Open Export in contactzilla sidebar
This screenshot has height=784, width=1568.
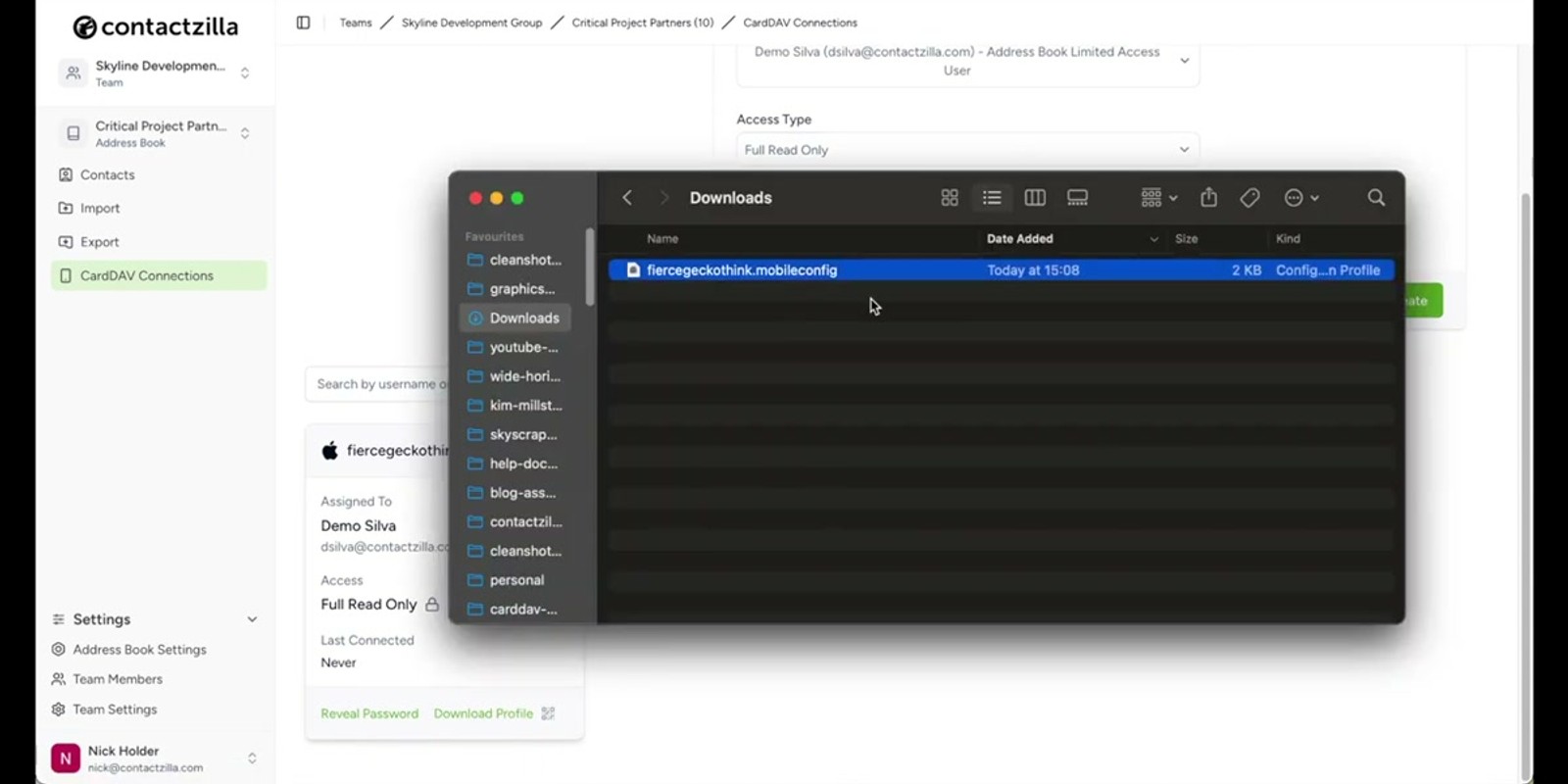(159, 242)
